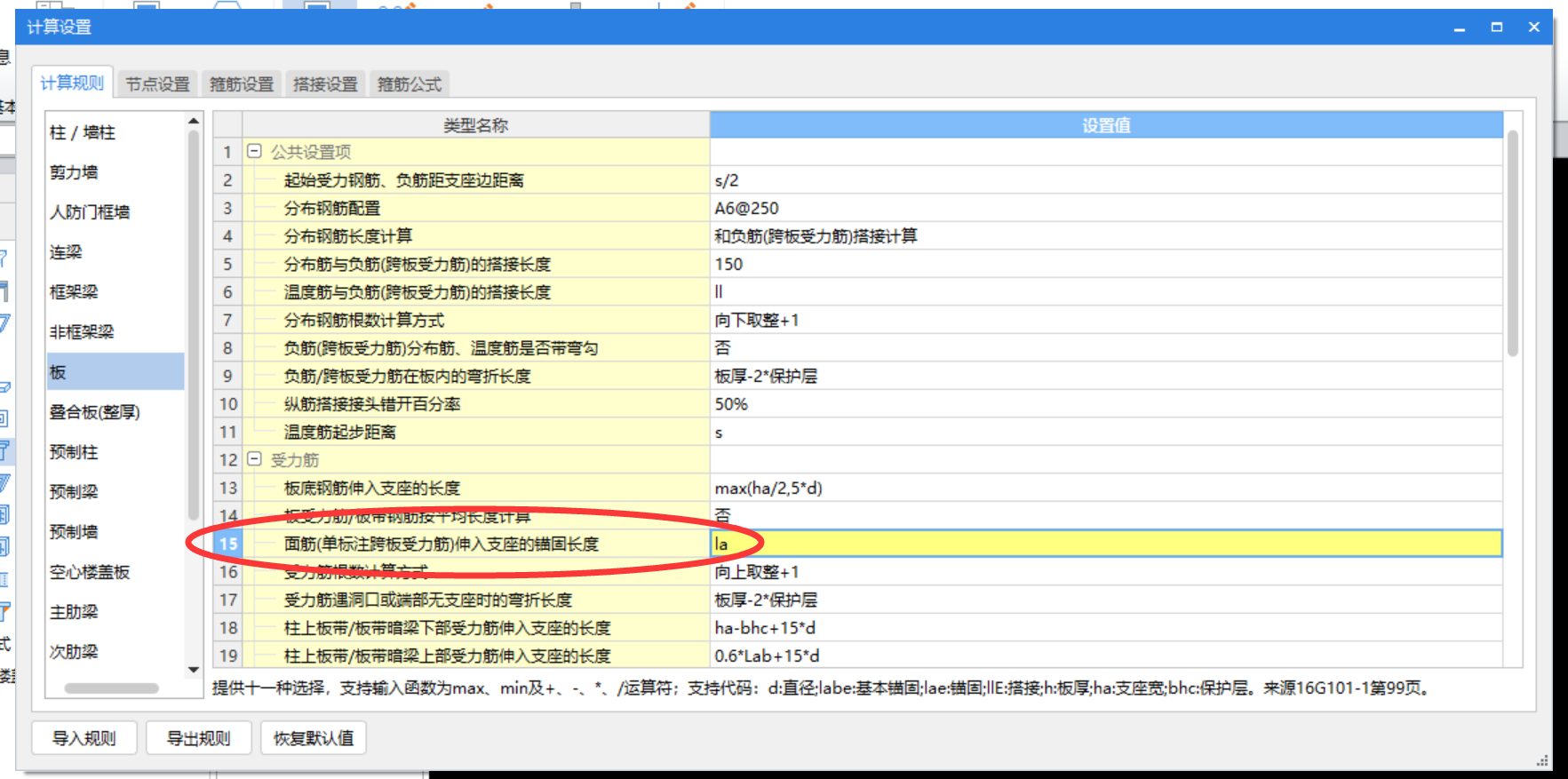
Task: Click the table vertical scrollbar
Action: 1512,244
